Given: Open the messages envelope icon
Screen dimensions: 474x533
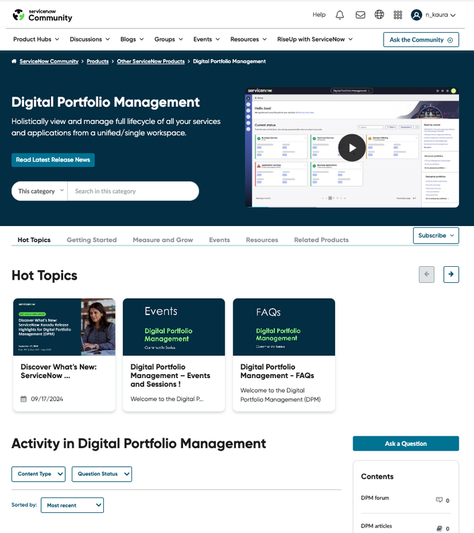Looking at the screenshot, I should click(360, 15).
